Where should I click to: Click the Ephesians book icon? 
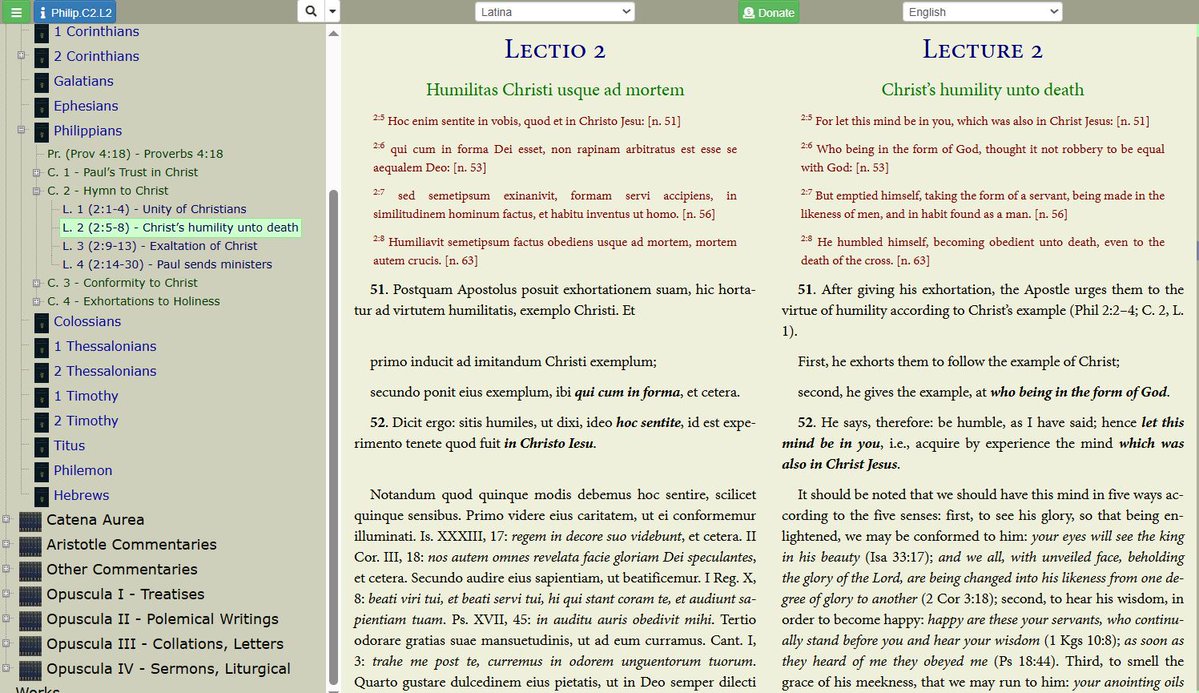(x=41, y=106)
